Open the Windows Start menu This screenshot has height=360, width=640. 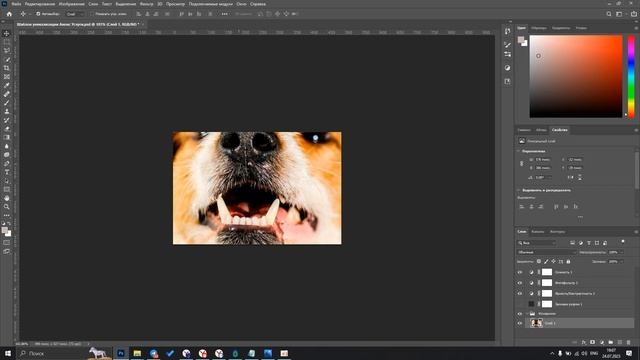[x=8, y=353]
